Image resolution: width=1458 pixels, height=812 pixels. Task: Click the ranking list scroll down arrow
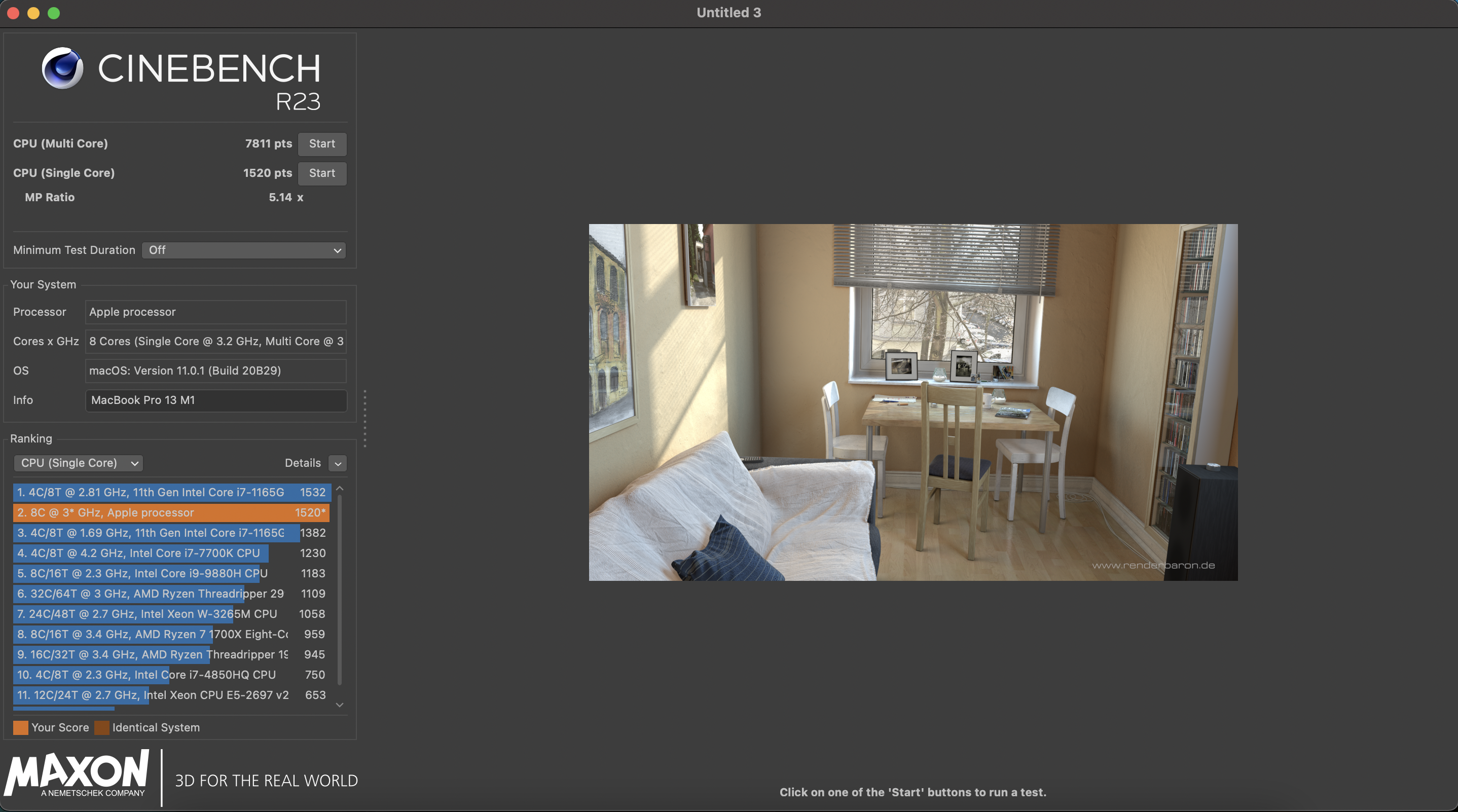[x=340, y=705]
